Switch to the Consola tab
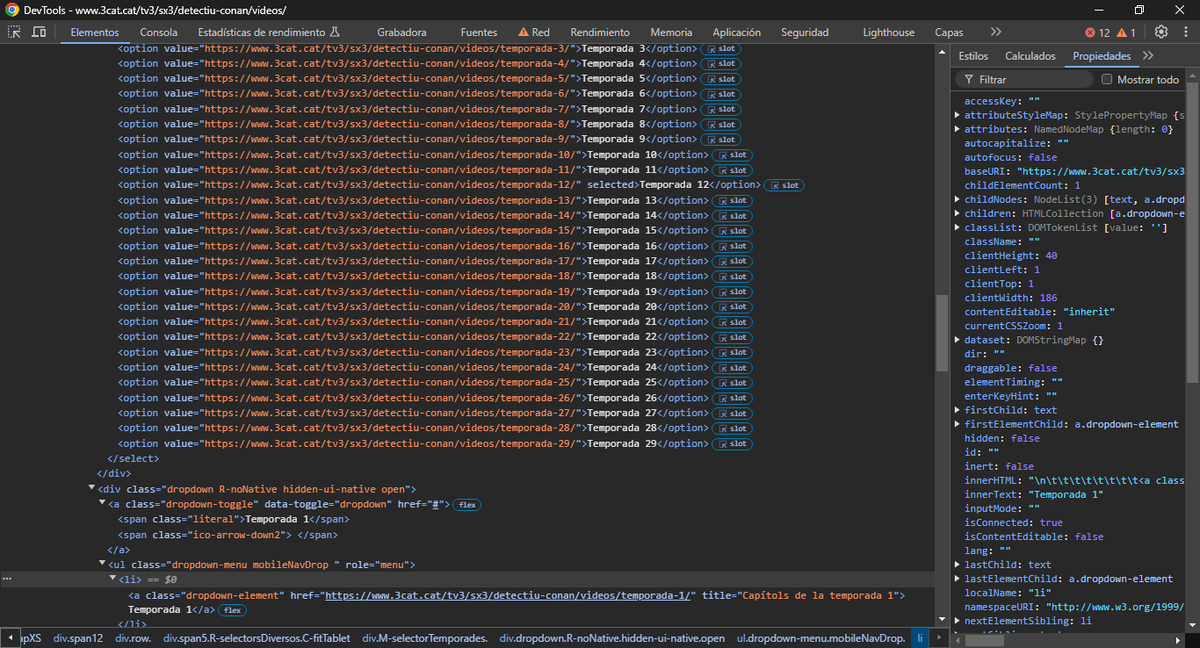This screenshot has width=1200, height=648. (159, 32)
